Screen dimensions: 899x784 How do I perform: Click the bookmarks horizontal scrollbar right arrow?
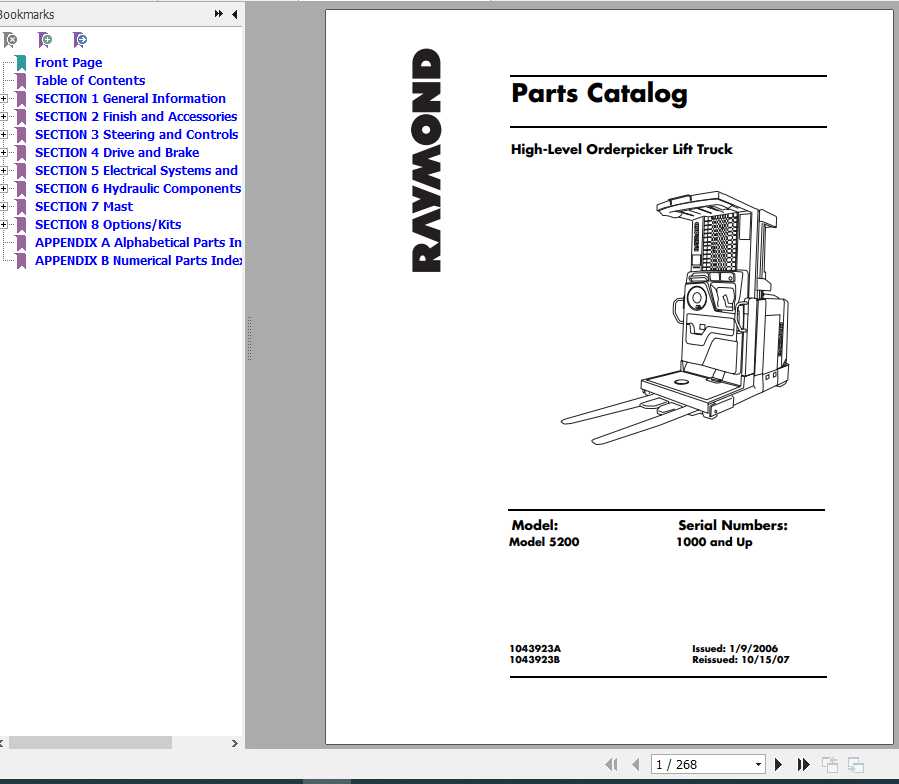point(235,743)
